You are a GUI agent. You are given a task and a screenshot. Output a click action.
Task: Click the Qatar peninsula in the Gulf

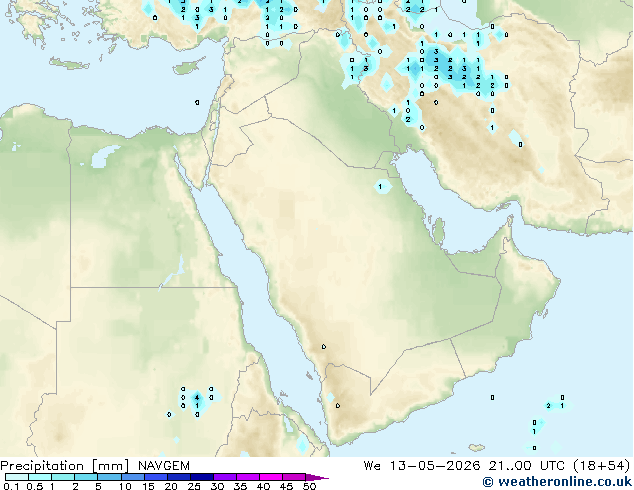point(438,231)
